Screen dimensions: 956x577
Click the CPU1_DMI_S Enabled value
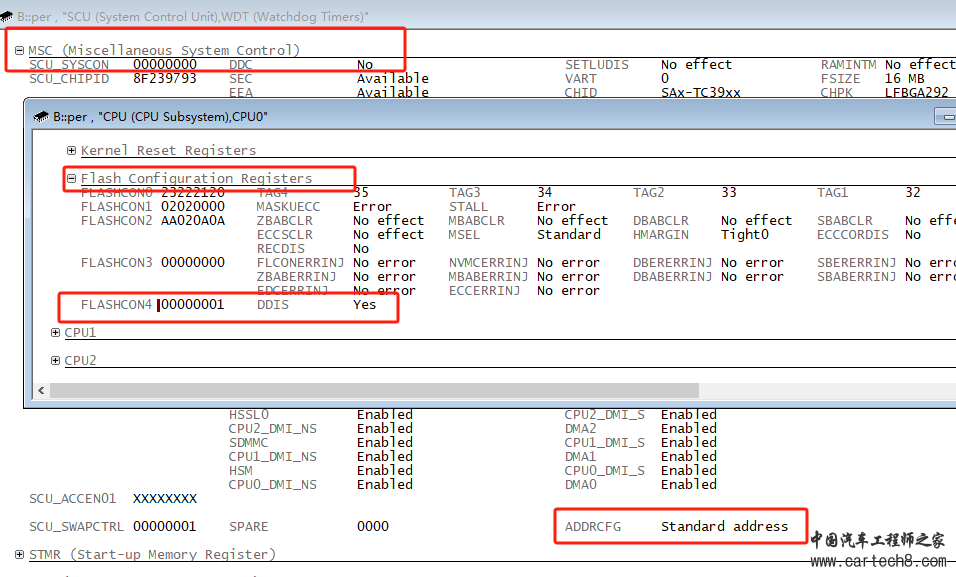689,442
